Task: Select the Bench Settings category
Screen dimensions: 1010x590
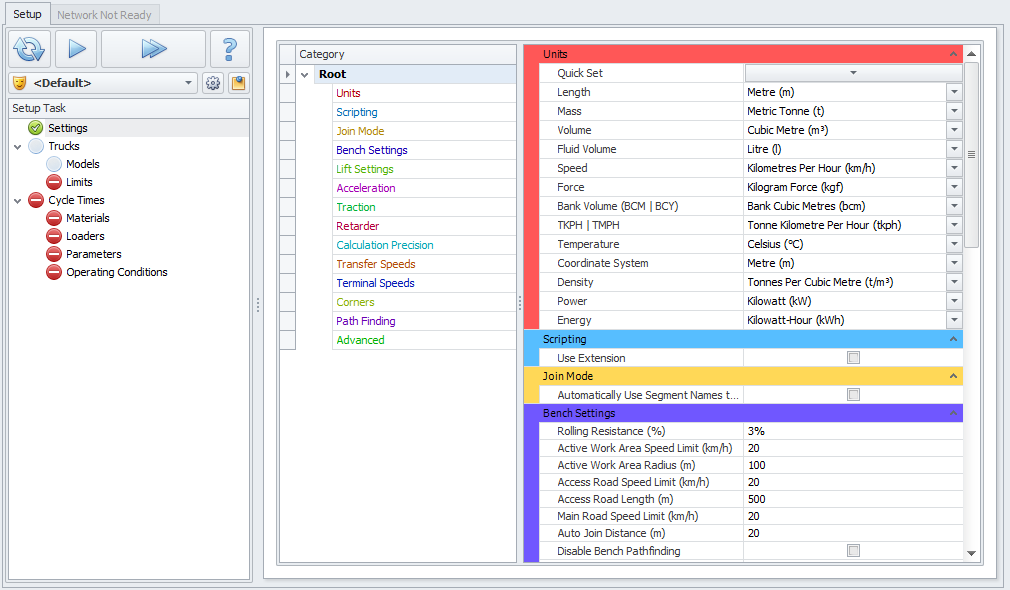Action: click(x=371, y=150)
